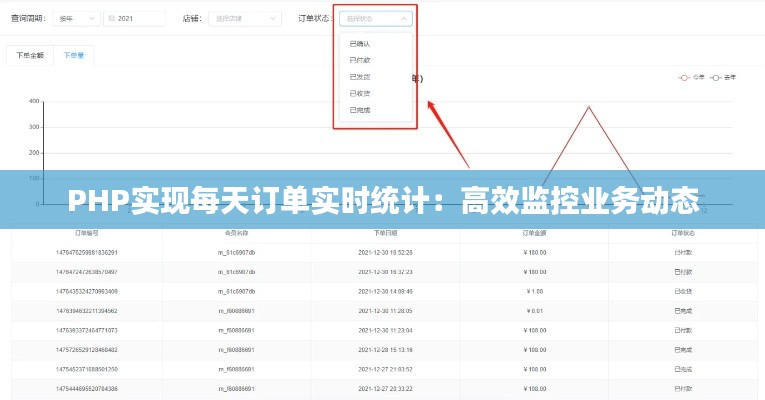Image resolution: width=765 pixels, height=400 pixels.
Task: Switch to the 下单量 tab
Action: [x=74, y=55]
